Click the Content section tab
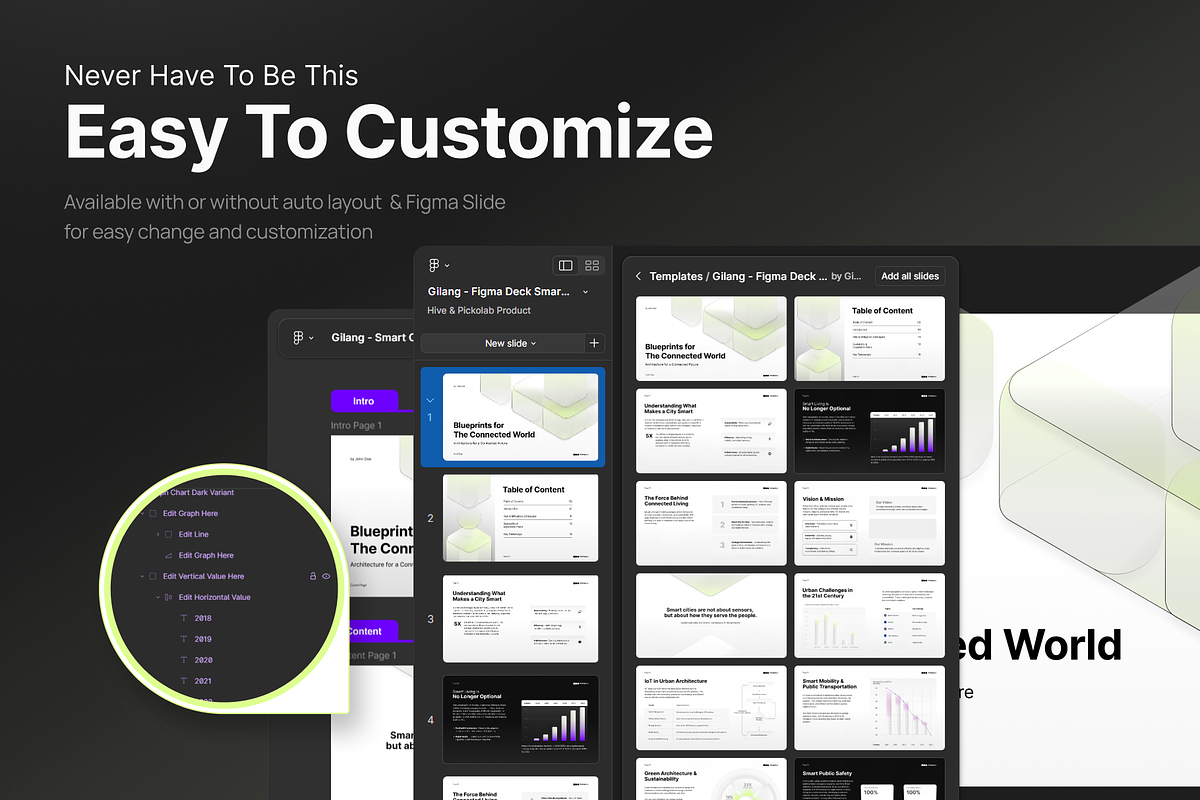This screenshot has height=800, width=1200. pos(365,631)
